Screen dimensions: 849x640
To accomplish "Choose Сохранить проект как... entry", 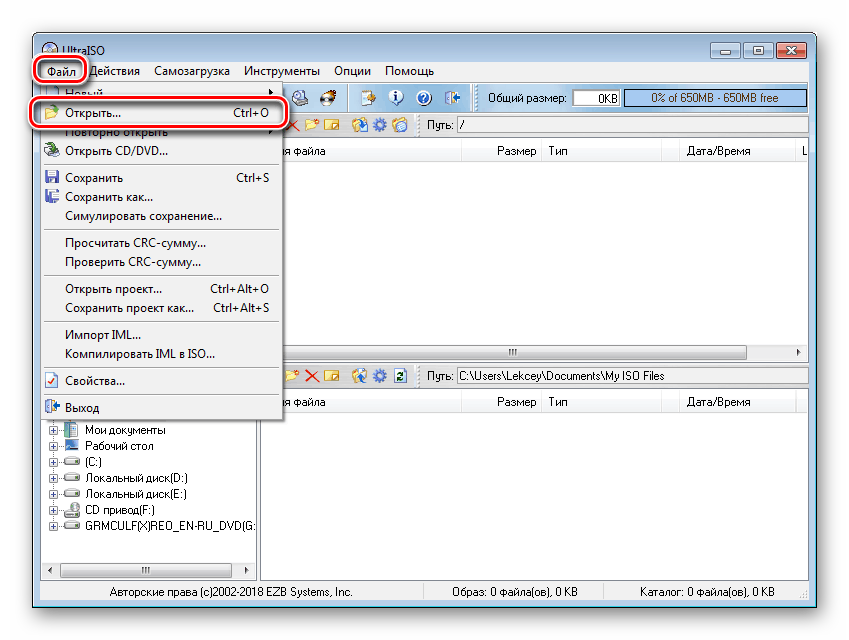I will point(161,308).
